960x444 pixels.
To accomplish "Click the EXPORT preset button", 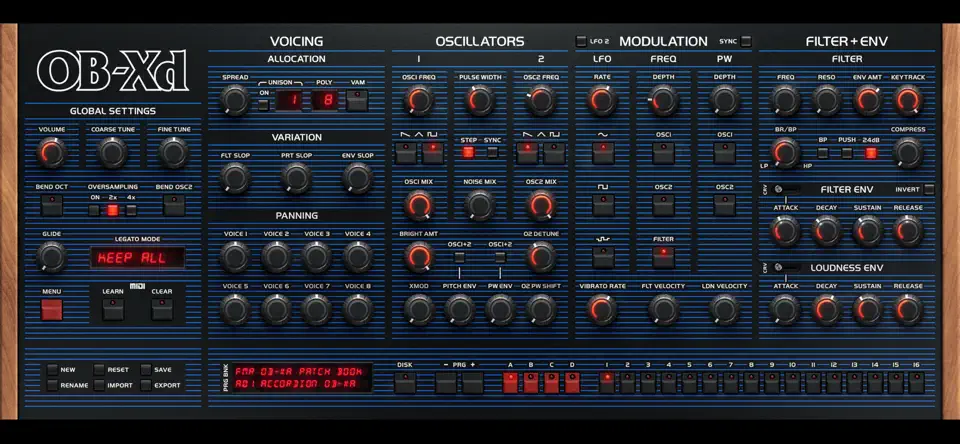I will pos(146,385).
